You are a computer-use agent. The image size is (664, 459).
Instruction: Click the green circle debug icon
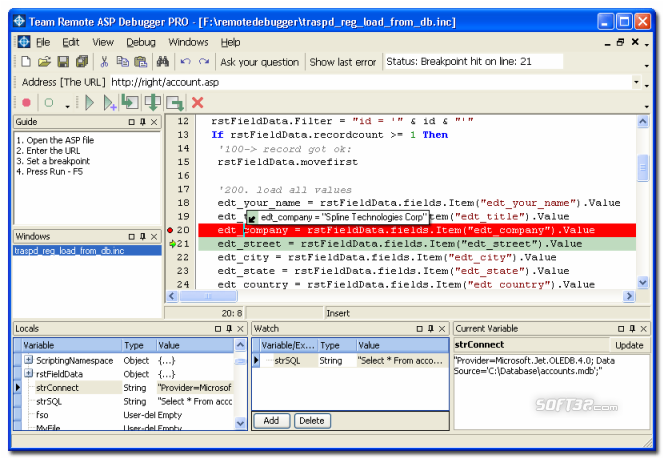click(49, 102)
